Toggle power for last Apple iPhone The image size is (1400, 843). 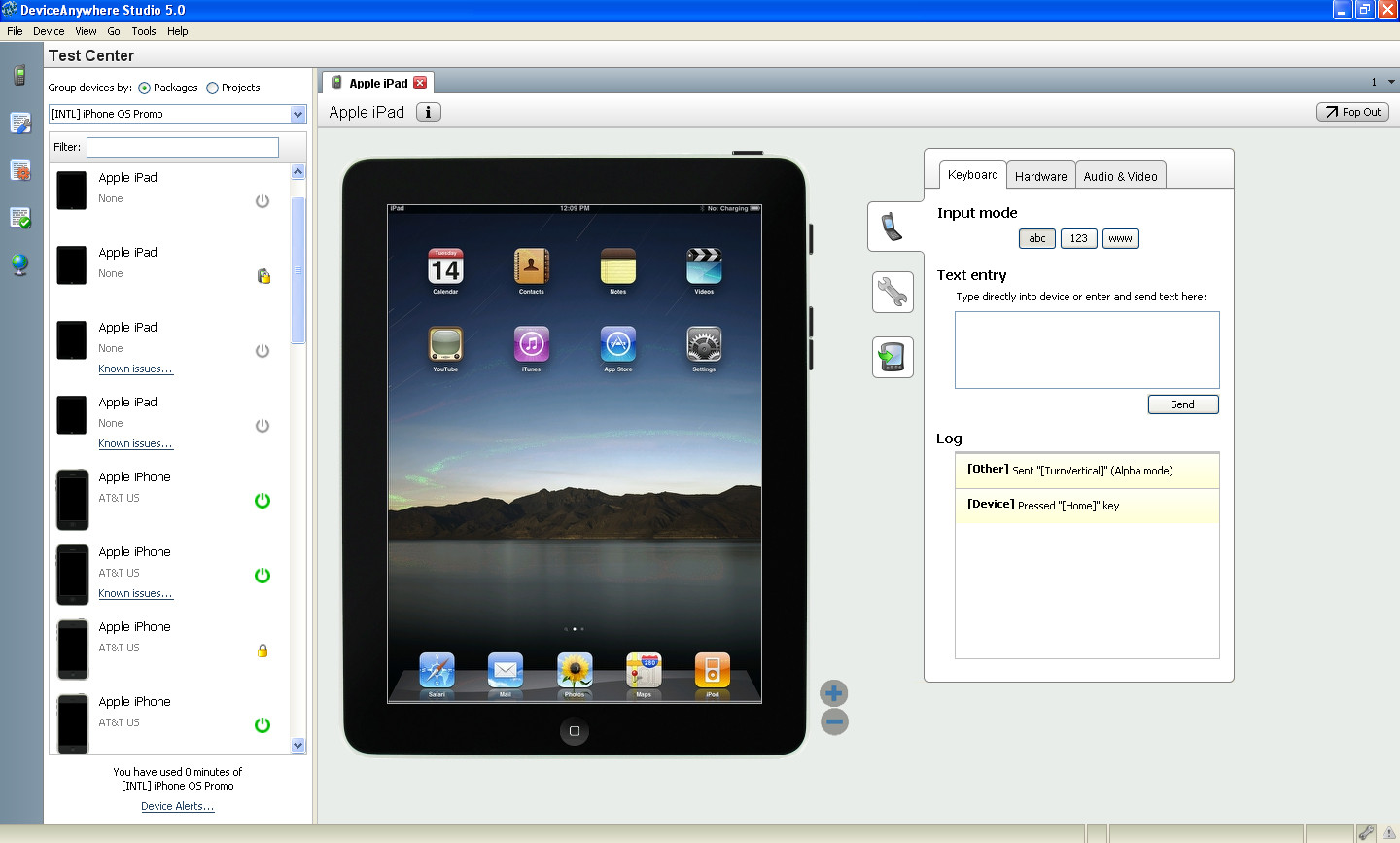(x=262, y=725)
